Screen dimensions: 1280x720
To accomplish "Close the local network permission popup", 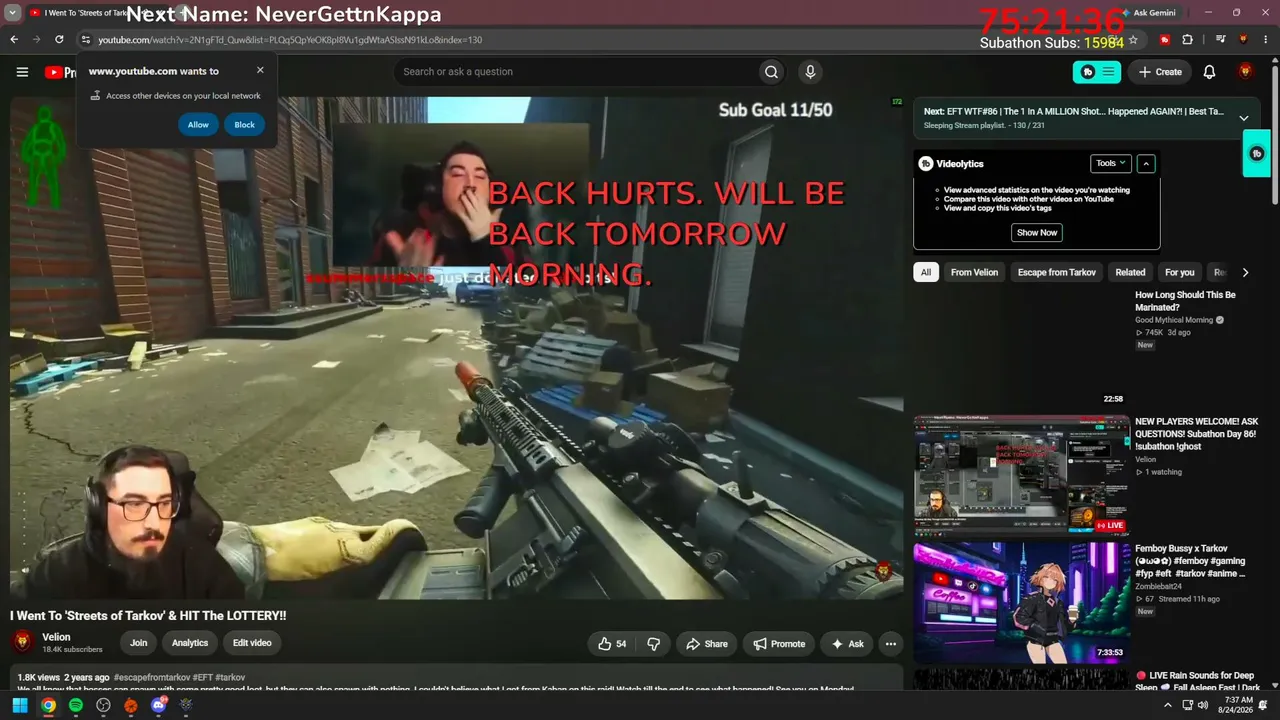I will [260, 71].
